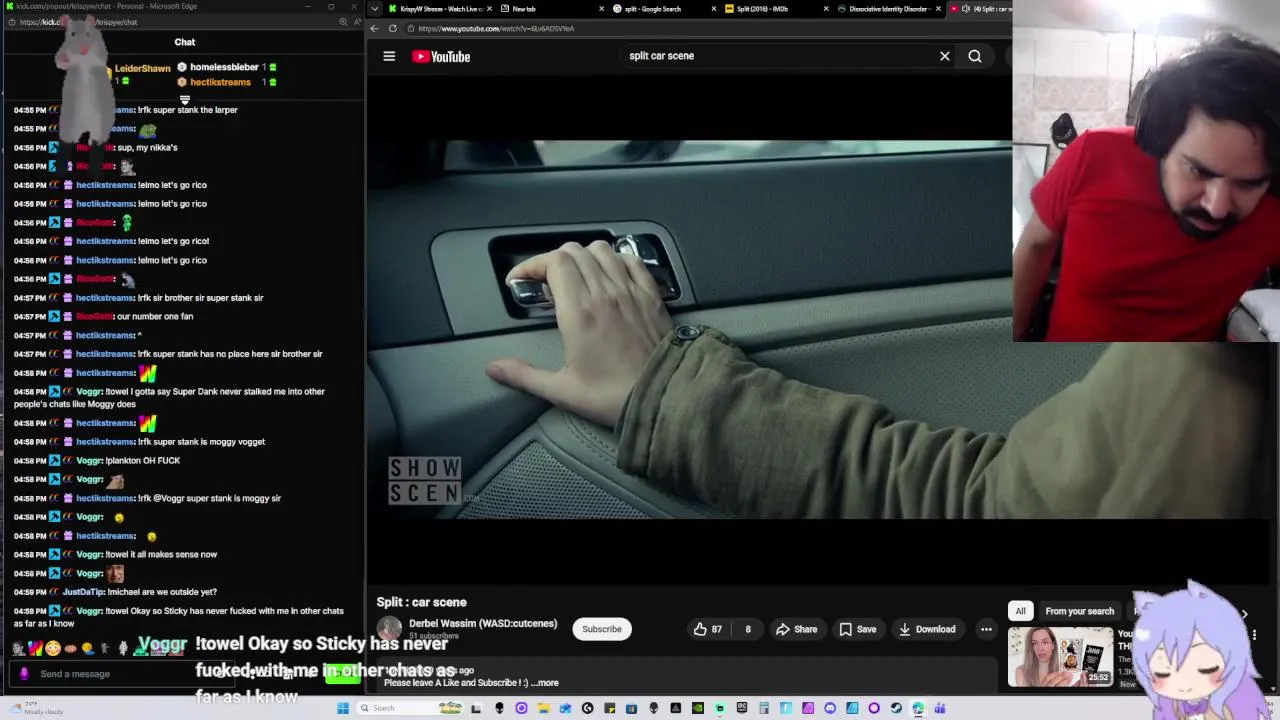1280x720 pixels.
Task: Close the New tab browser tab
Action: [x=601, y=8]
